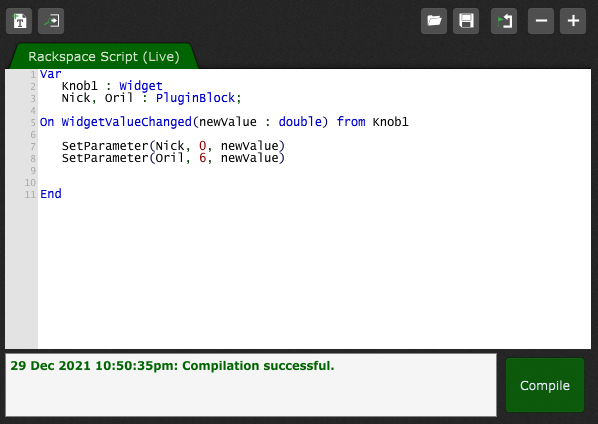
Task: Select the Rackspace Script (Live) tab
Action: (x=104, y=56)
